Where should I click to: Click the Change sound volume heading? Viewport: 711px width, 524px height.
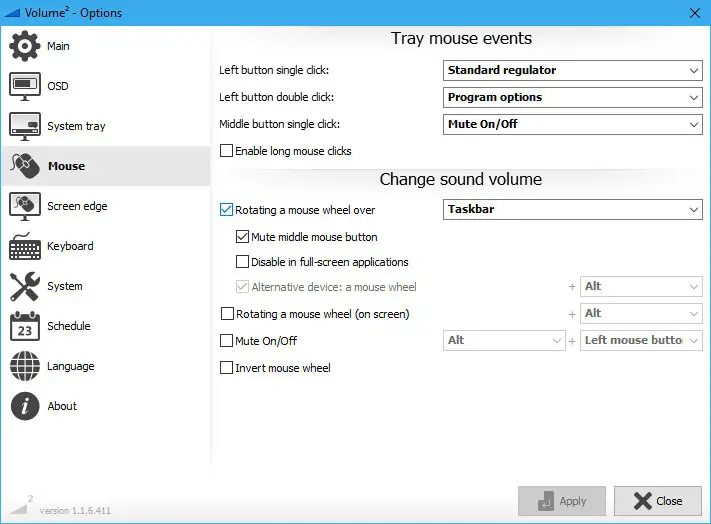tap(461, 180)
